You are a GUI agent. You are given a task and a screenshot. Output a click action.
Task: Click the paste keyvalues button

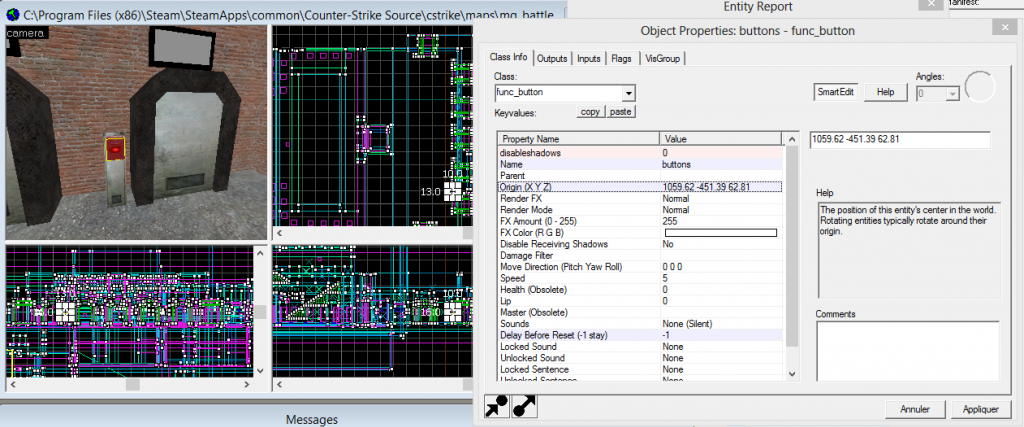(x=620, y=112)
